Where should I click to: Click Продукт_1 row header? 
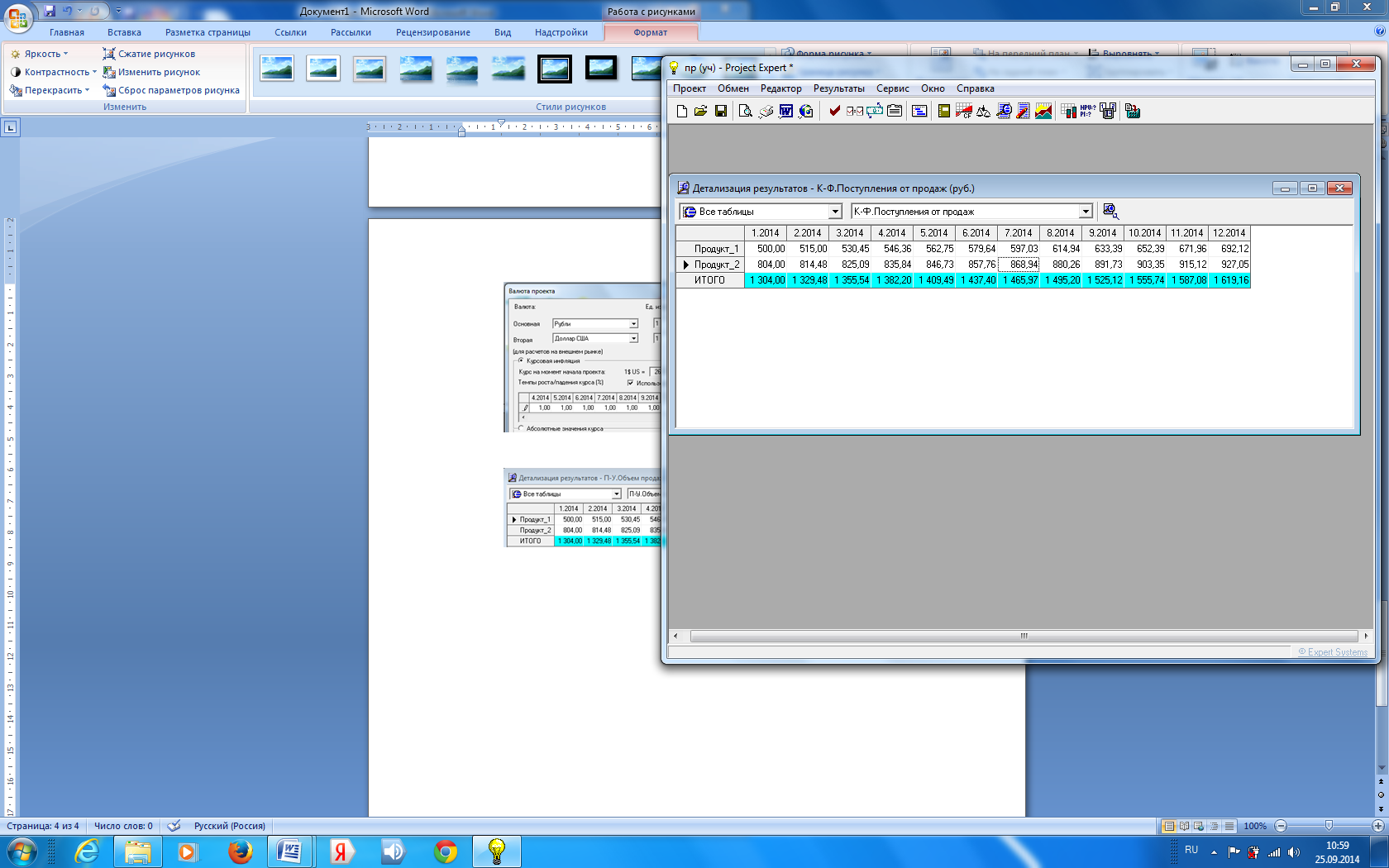(710, 248)
